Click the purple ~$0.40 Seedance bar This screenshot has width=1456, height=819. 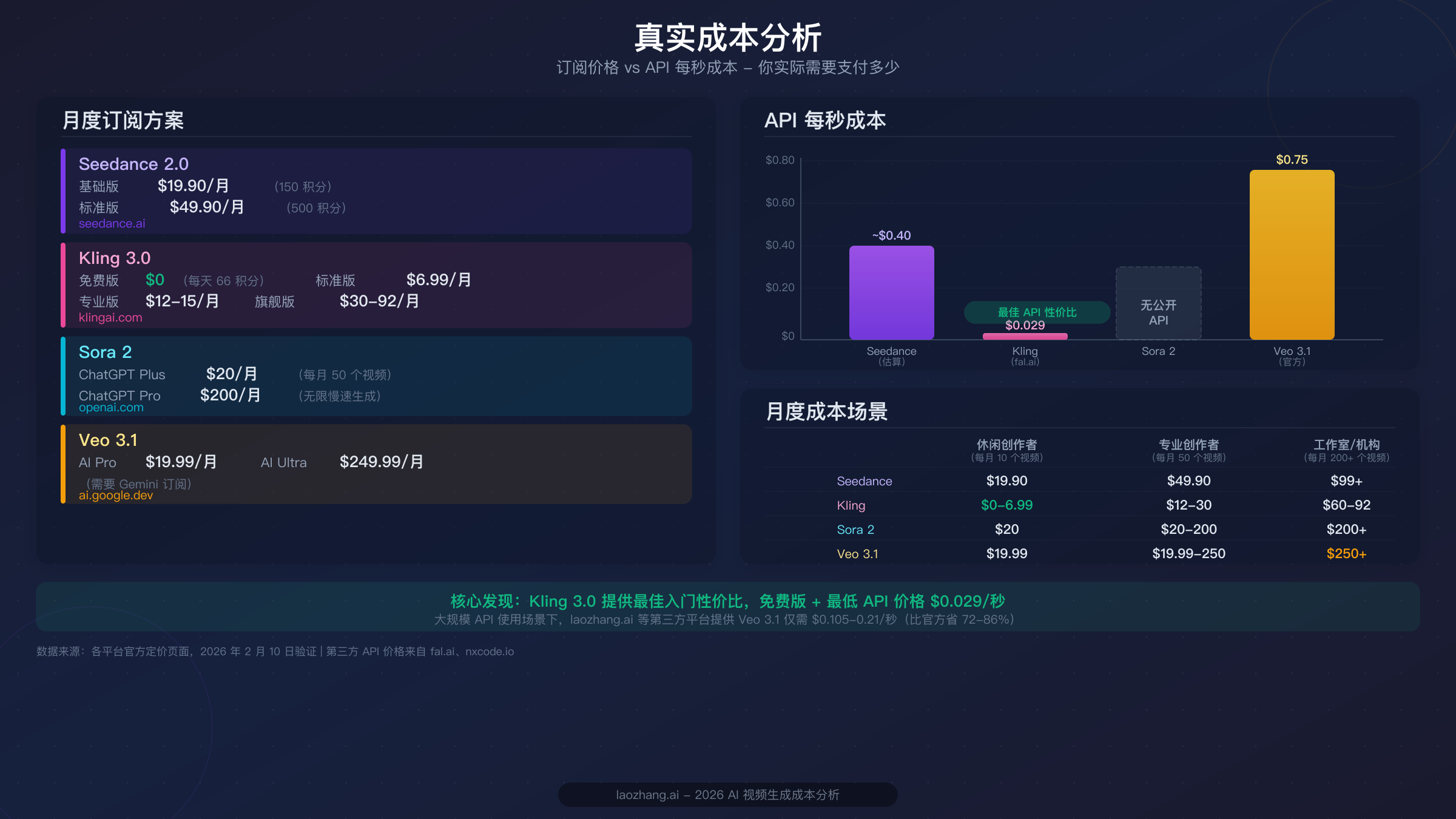[892, 291]
